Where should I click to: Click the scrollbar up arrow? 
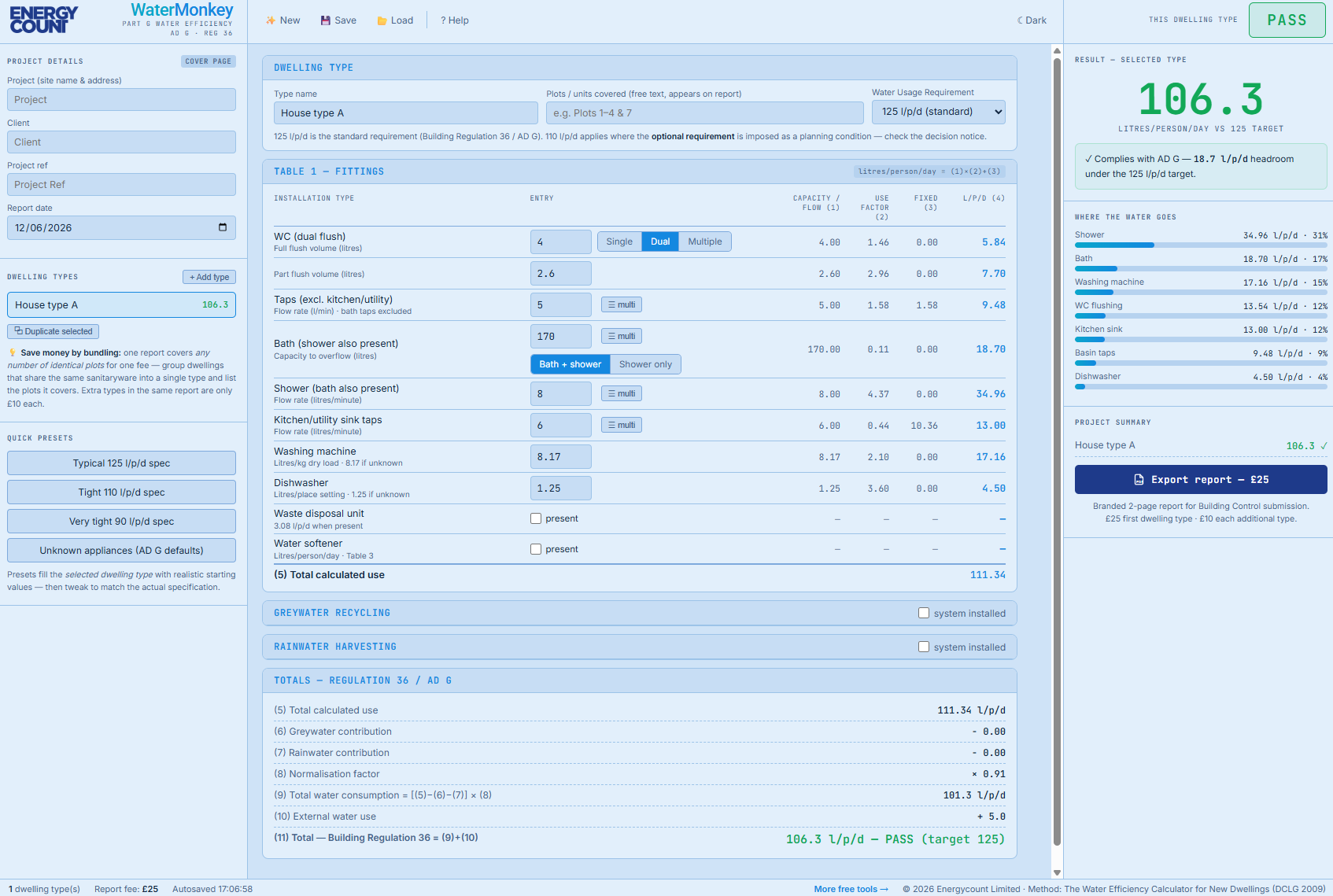[x=1057, y=51]
